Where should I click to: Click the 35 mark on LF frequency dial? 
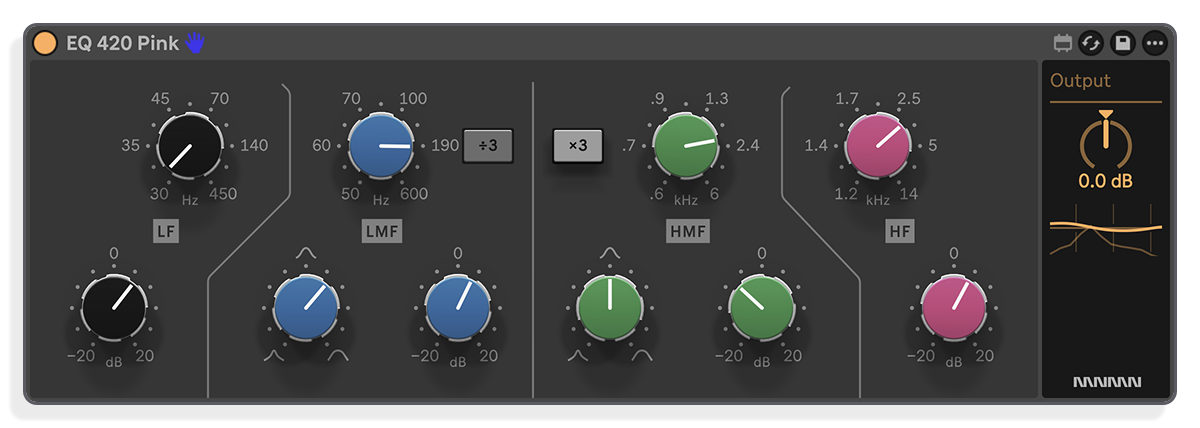click(x=131, y=145)
